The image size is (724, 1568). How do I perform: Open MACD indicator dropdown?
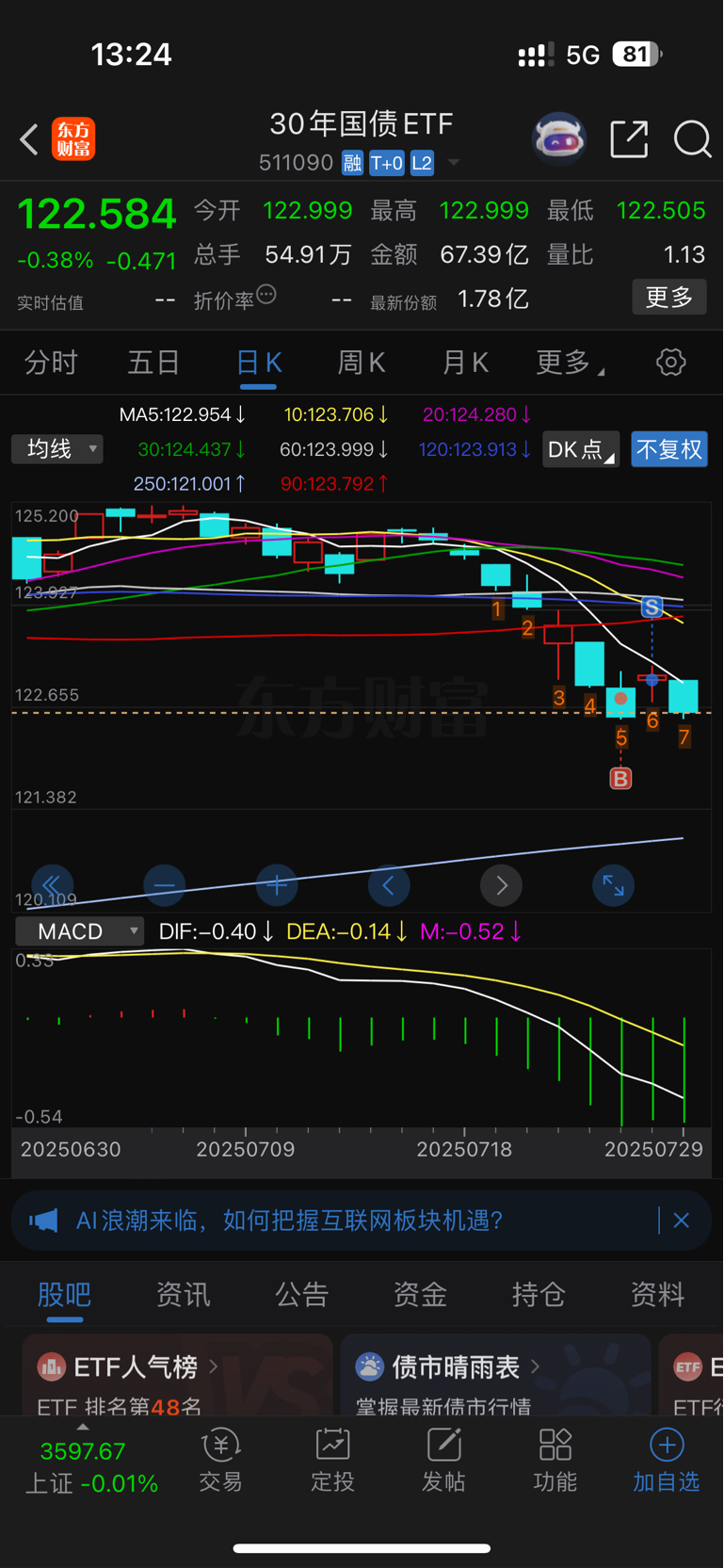tap(80, 931)
